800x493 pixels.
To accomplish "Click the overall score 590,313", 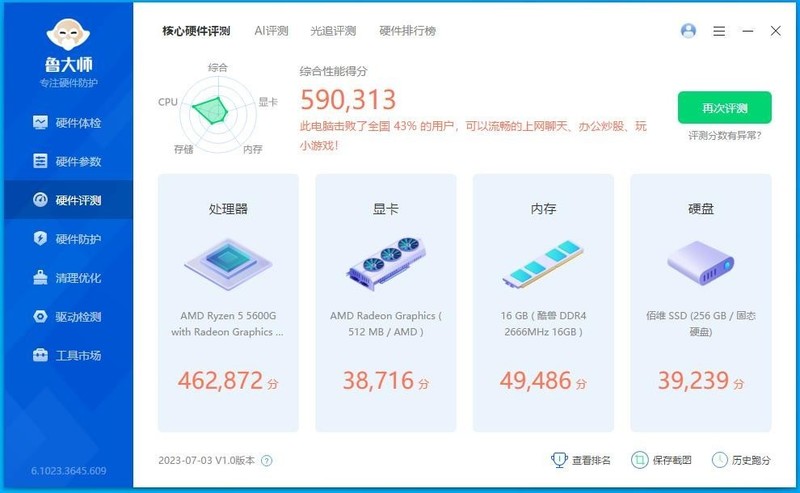I will coord(348,100).
